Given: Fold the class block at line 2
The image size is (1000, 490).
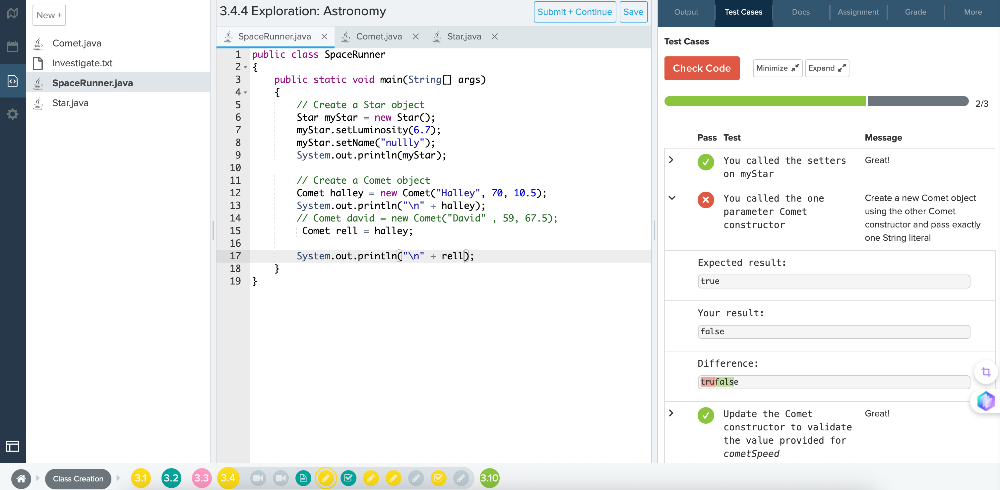Looking at the screenshot, I should tap(245, 67).
